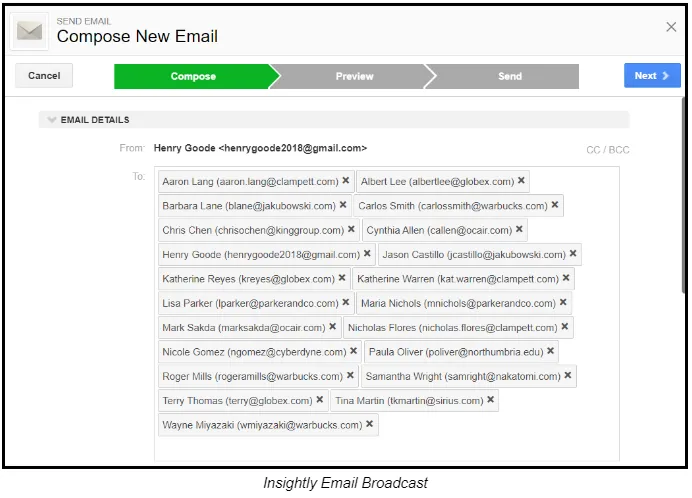Select the Compose step

[x=193, y=76]
